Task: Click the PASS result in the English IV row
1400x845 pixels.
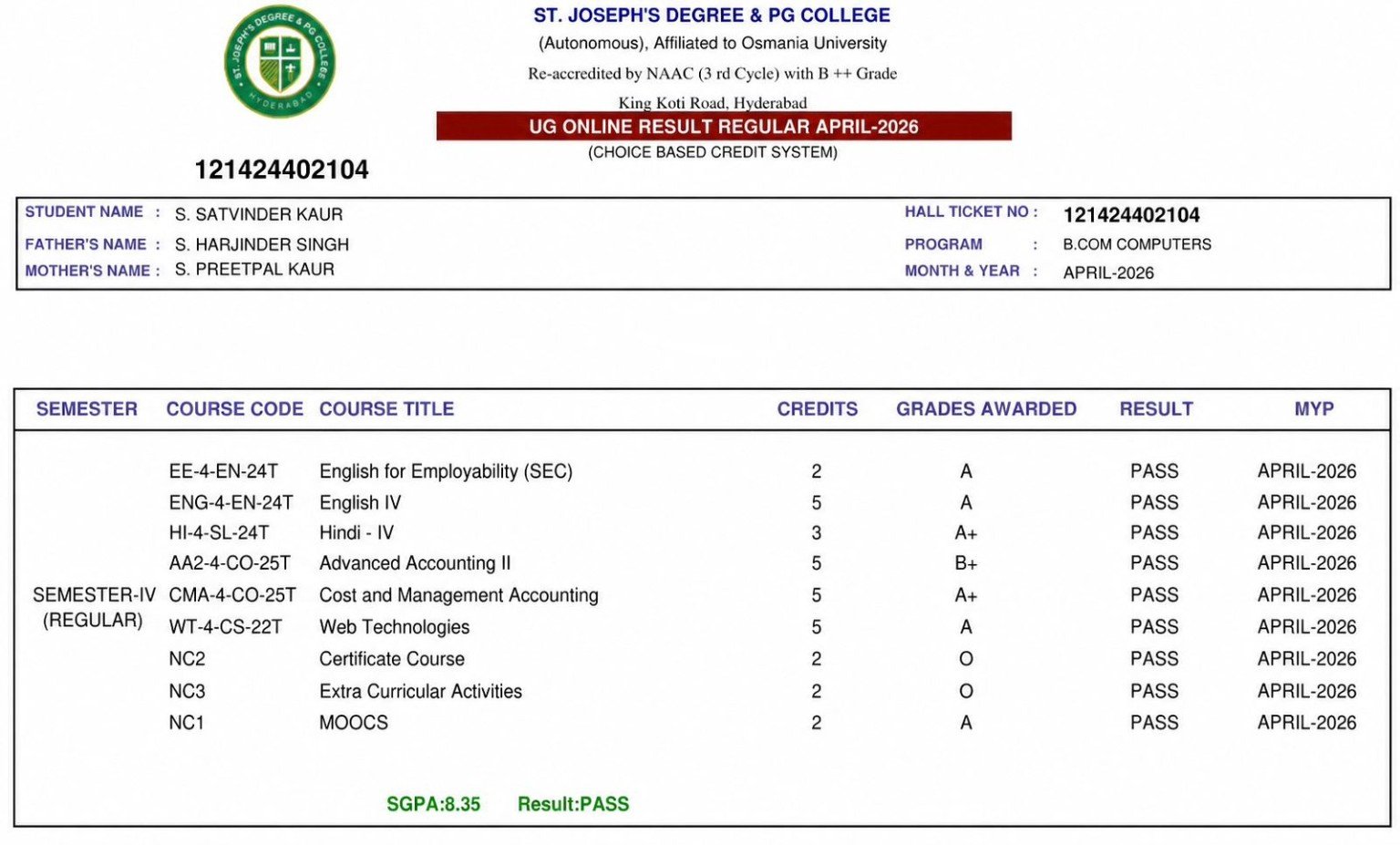Action: [x=1155, y=502]
